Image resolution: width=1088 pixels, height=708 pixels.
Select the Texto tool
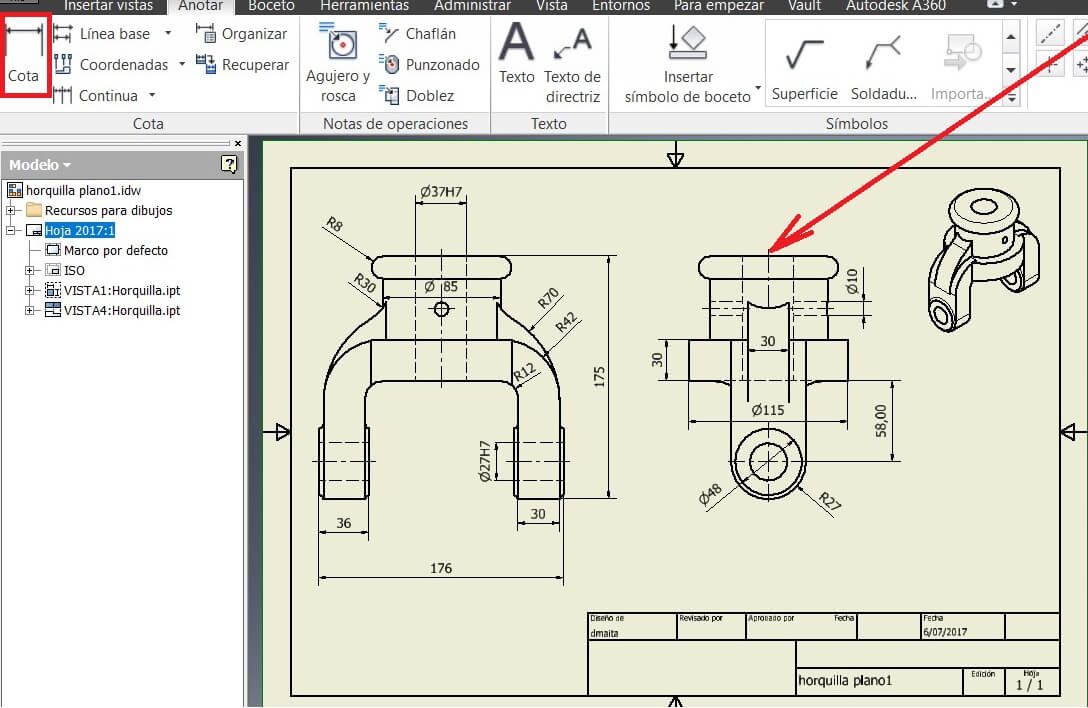pos(517,54)
